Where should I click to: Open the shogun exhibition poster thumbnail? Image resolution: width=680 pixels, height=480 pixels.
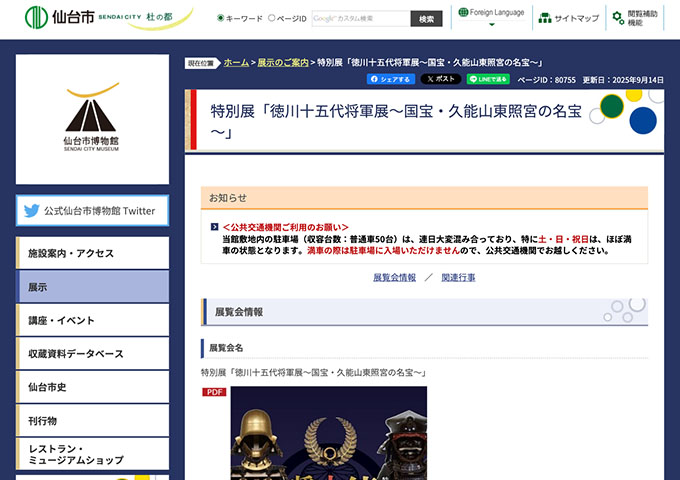[x=329, y=433]
